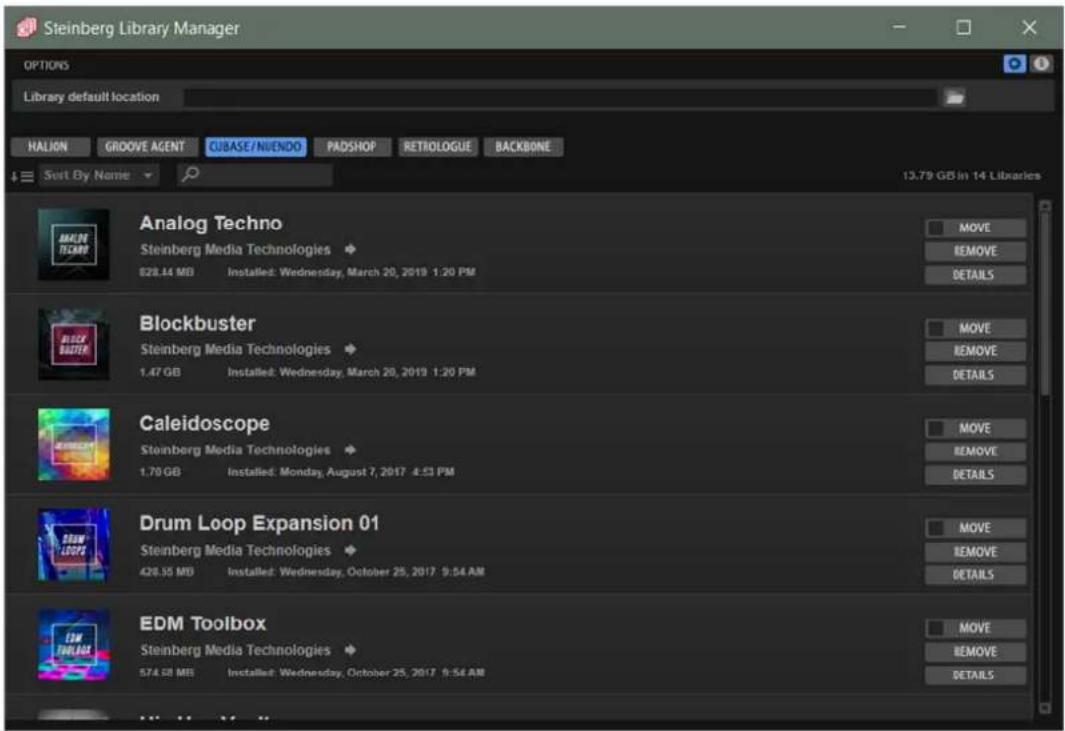Viewport: 1065px width, 731px height.
Task: Click the search magnifier icon
Action: pyautogui.click(x=191, y=175)
